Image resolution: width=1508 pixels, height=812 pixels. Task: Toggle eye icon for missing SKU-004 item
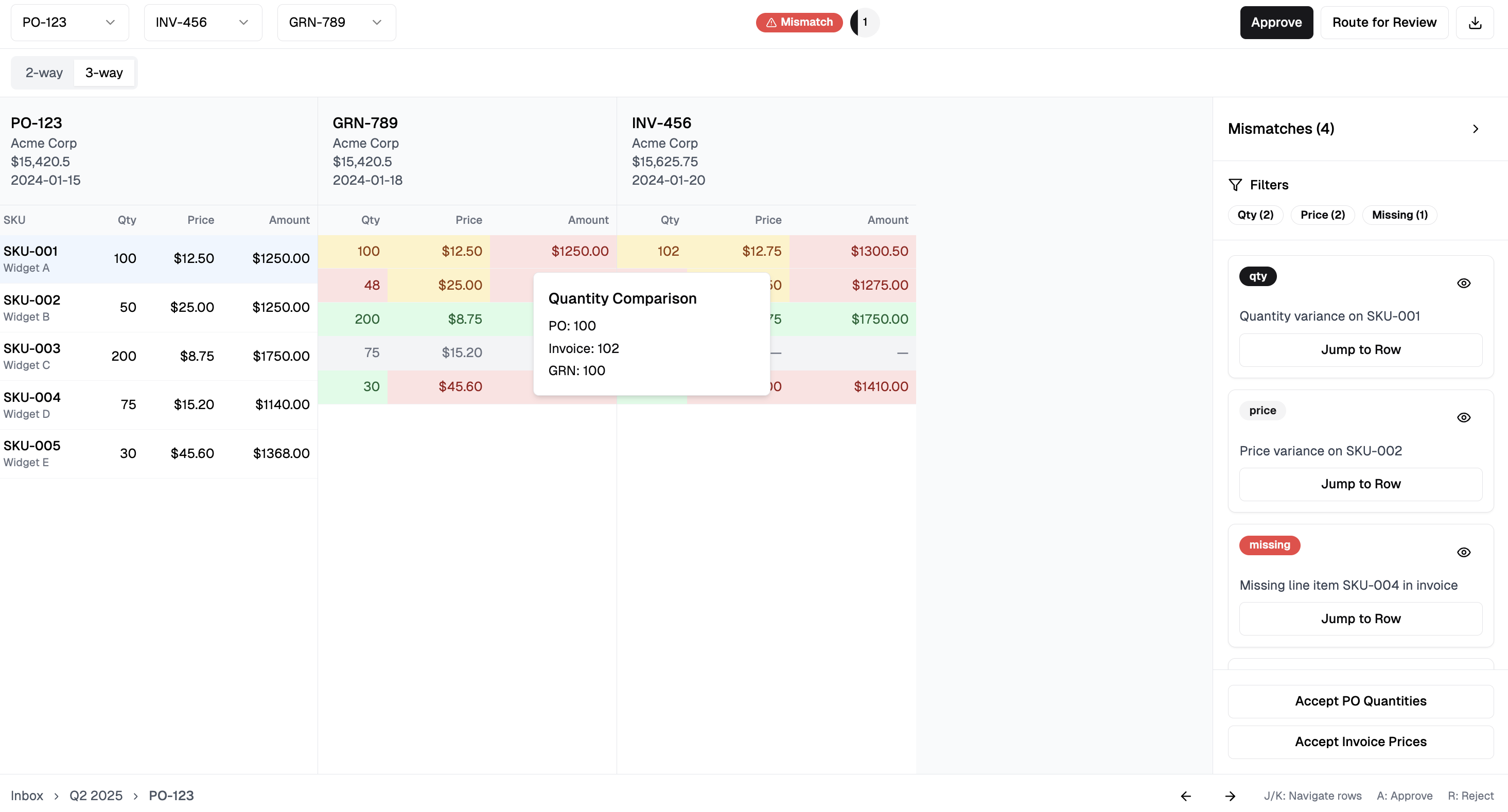(1464, 552)
